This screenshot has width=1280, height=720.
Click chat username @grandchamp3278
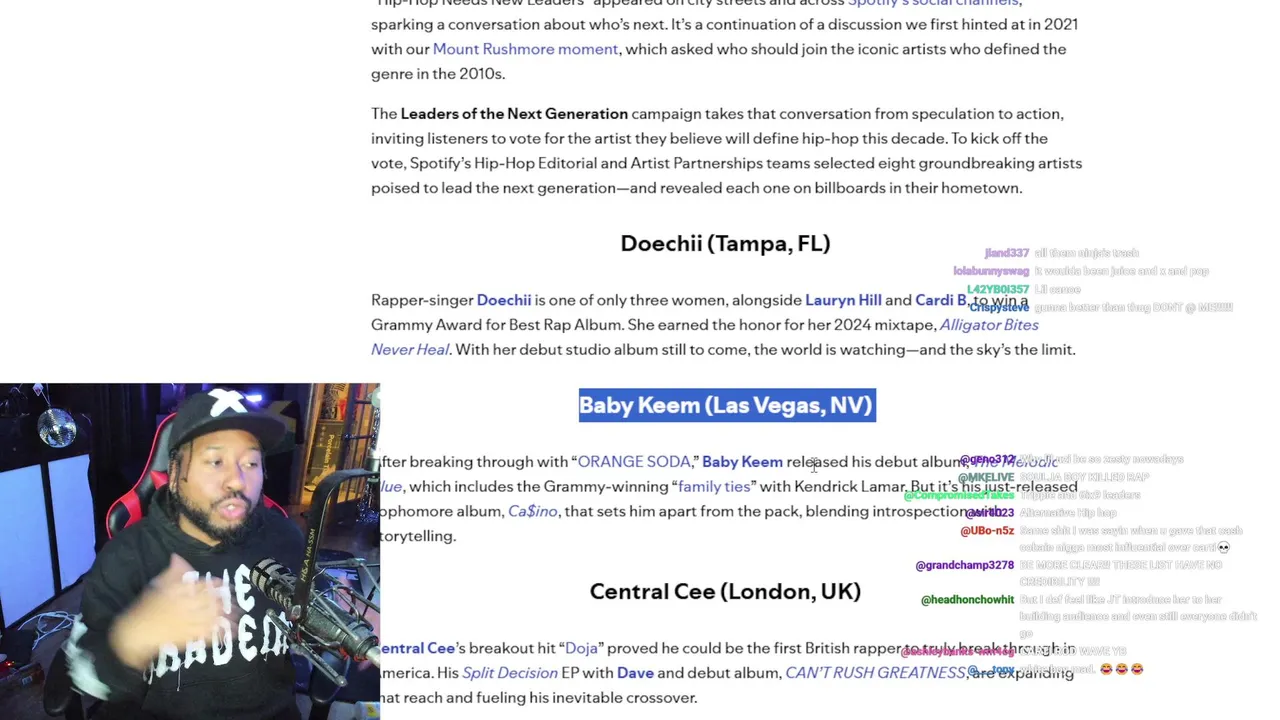coord(964,566)
